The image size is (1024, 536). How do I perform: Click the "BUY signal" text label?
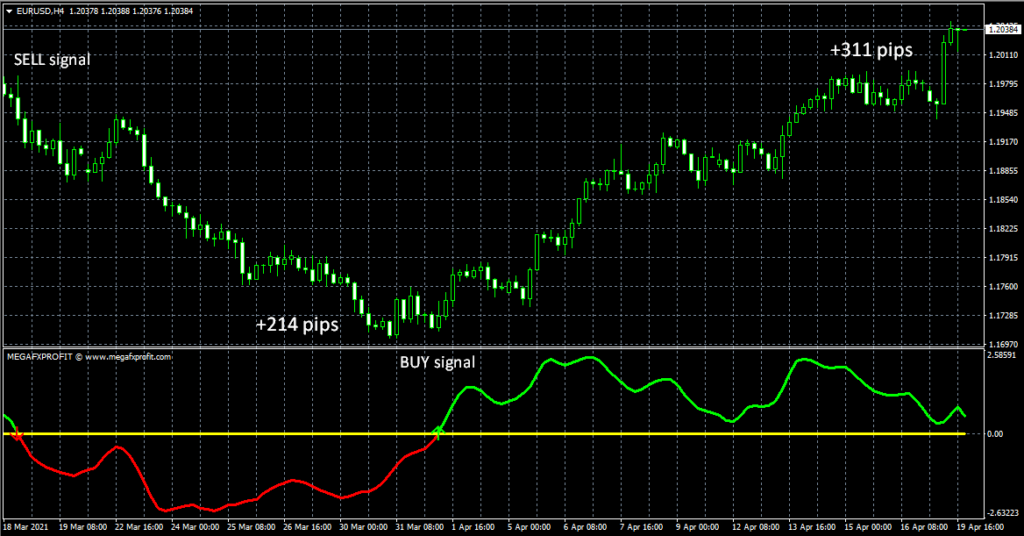click(437, 362)
